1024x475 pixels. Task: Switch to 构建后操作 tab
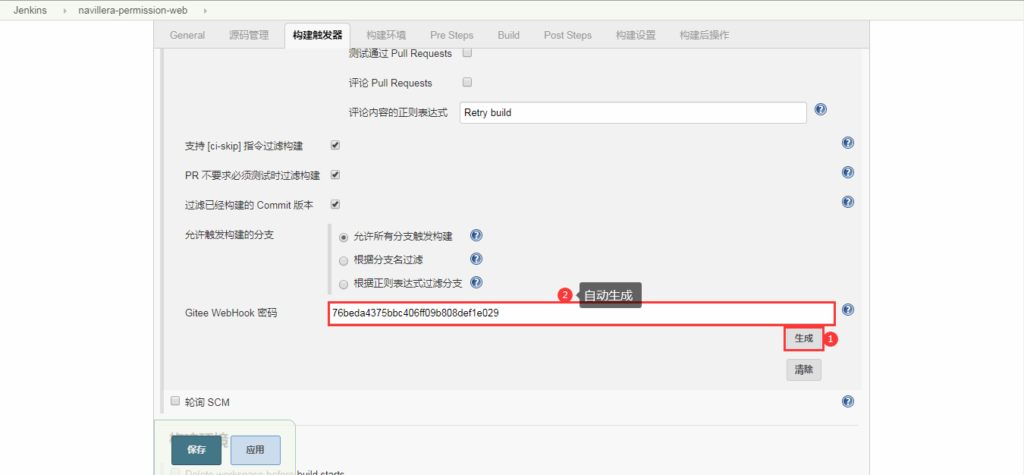tap(704, 35)
